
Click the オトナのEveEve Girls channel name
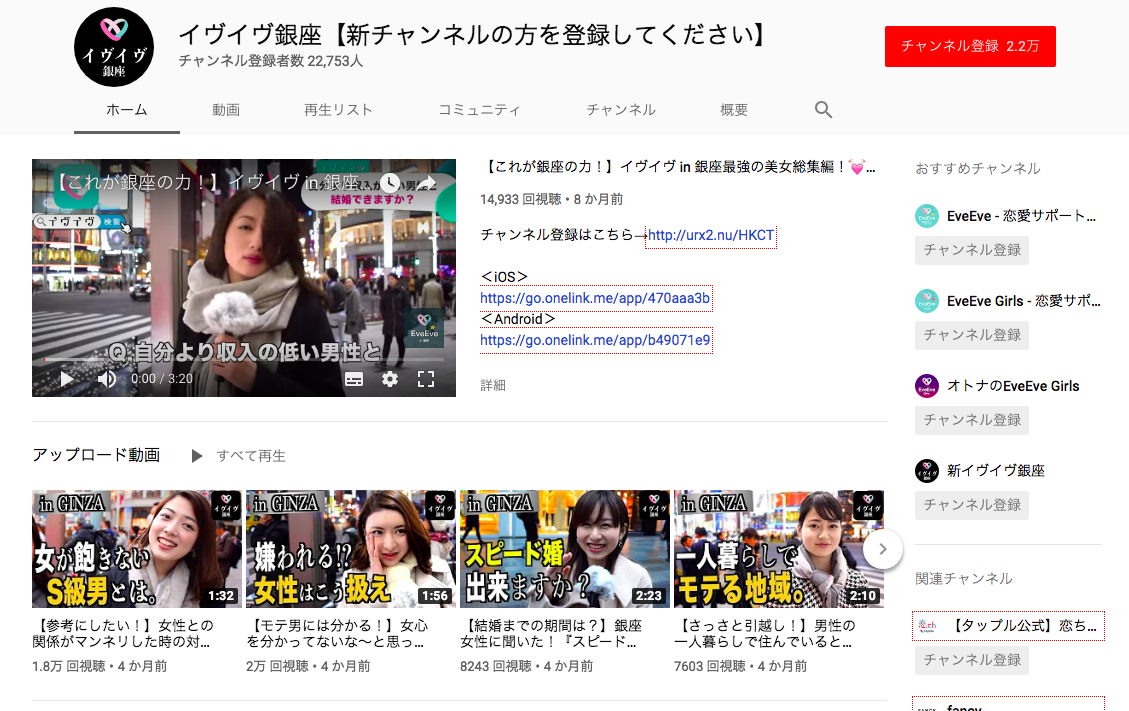point(1013,386)
